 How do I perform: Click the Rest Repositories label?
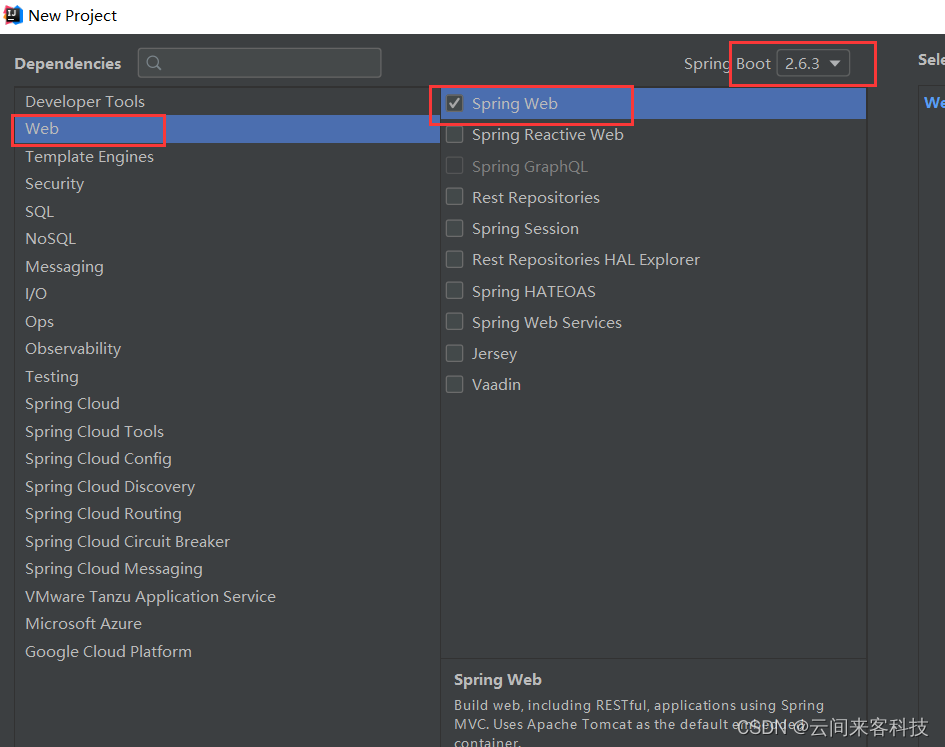coord(536,197)
